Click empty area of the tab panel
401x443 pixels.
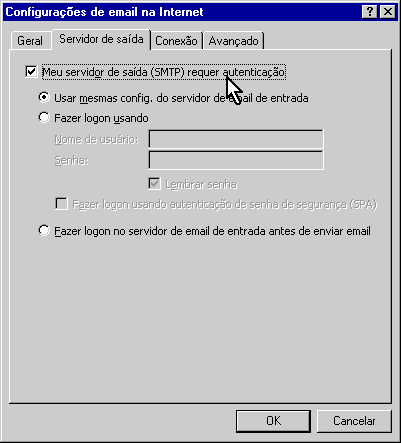coord(200,317)
